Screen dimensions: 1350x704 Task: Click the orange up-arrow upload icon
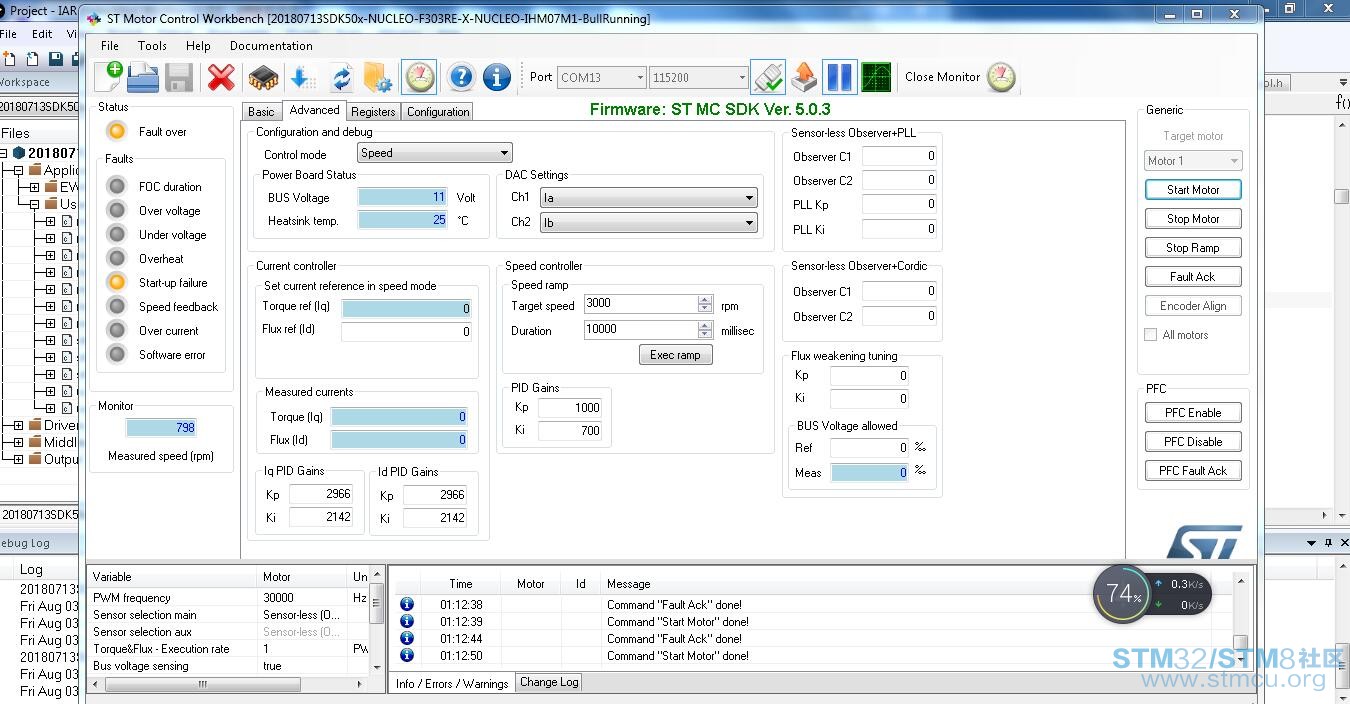(x=804, y=77)
